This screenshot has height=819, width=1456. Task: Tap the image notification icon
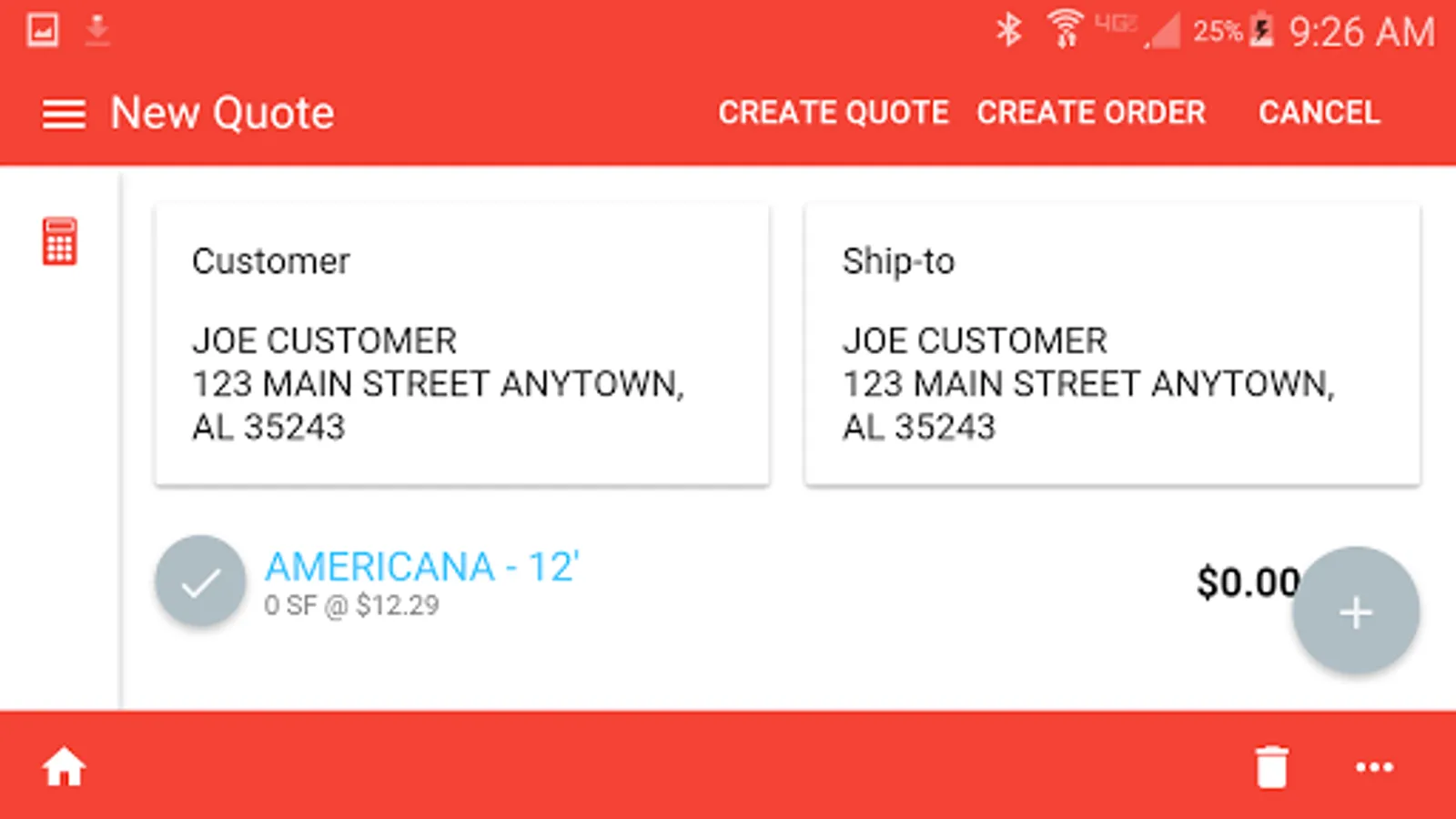[x=43, y=31]
